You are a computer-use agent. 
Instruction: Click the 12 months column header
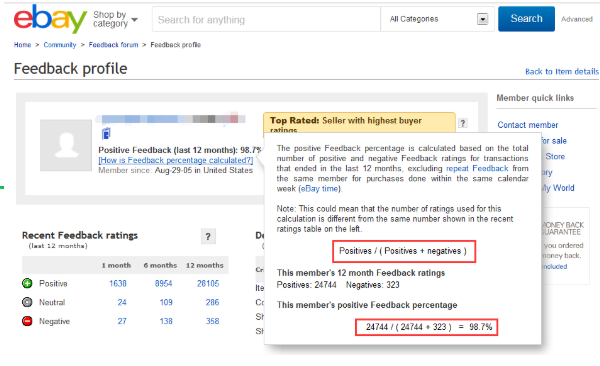point(205,265)
